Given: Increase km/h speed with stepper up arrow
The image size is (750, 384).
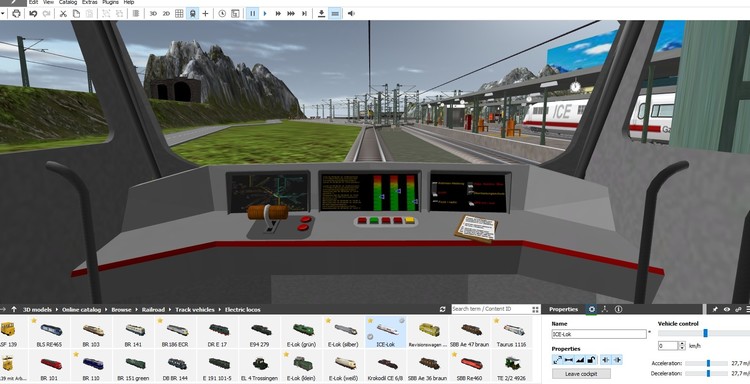Looking at the screenshot, I should 682,343.
